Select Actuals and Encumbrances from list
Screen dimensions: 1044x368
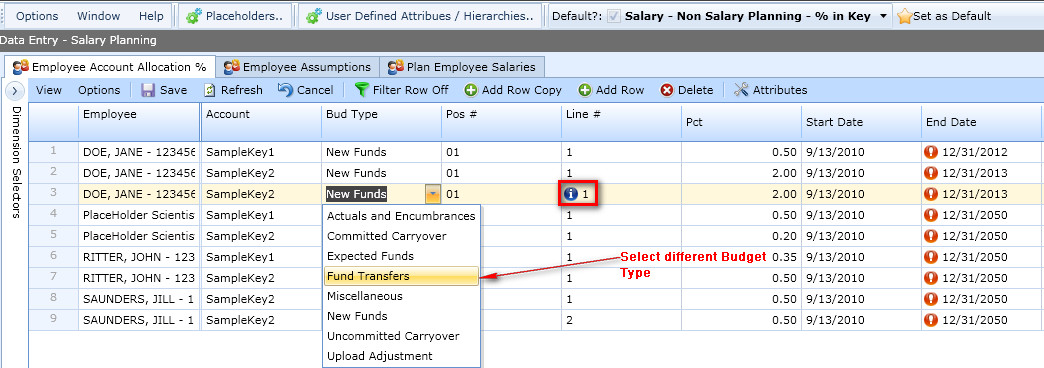pos(401,216)
